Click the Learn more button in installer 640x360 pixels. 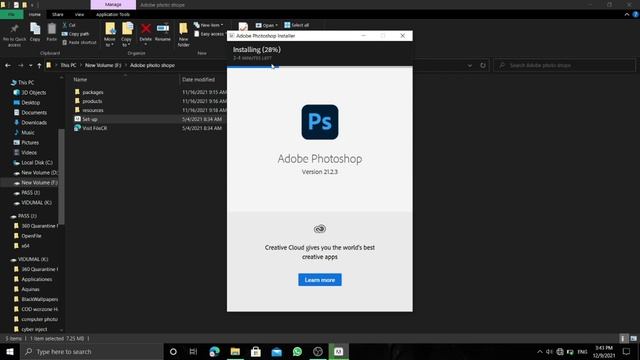tap(320, 280)
